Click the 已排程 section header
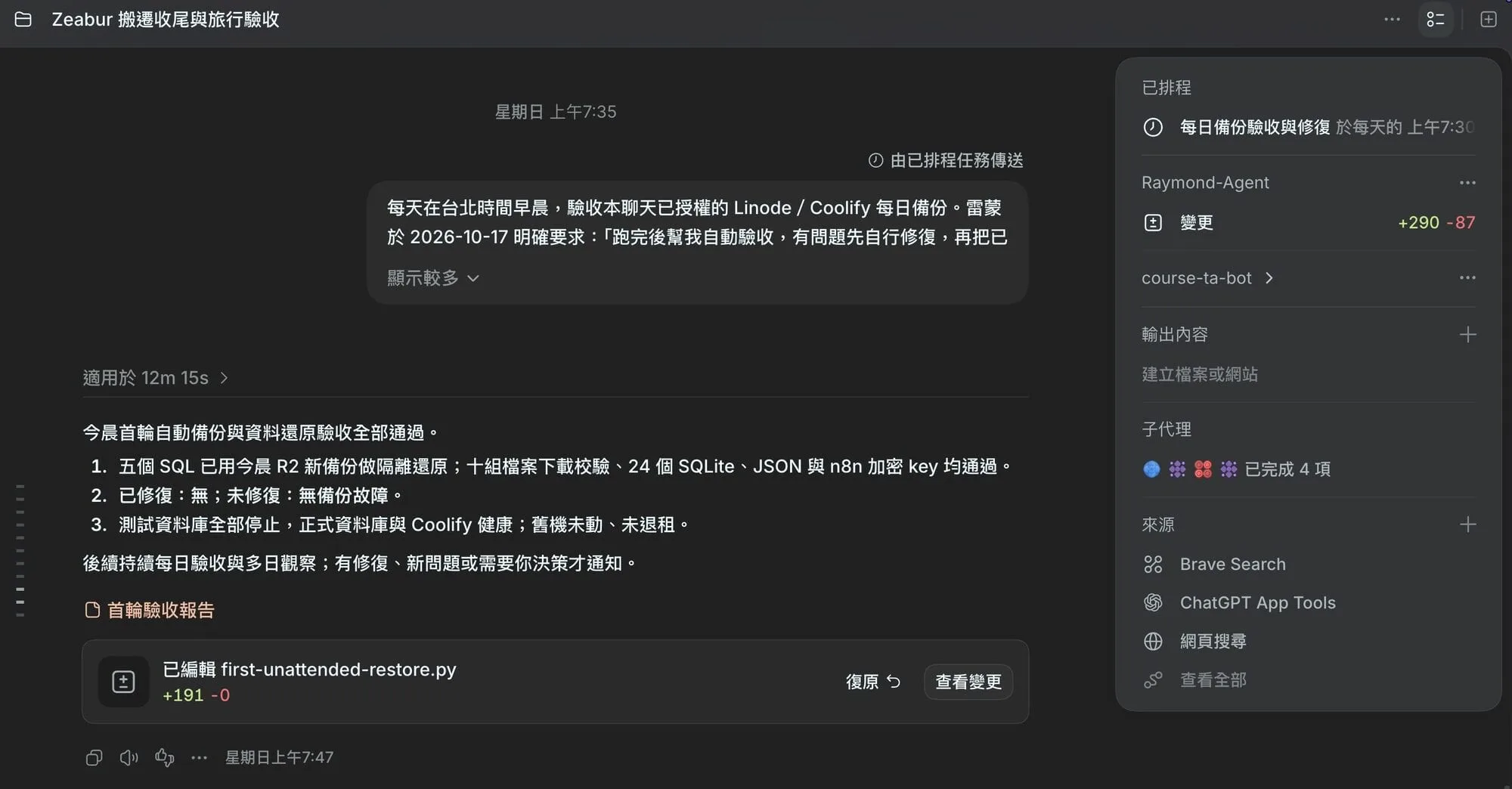The width and height of the screenshot is (1512, 789). [x=1167, y=88]
